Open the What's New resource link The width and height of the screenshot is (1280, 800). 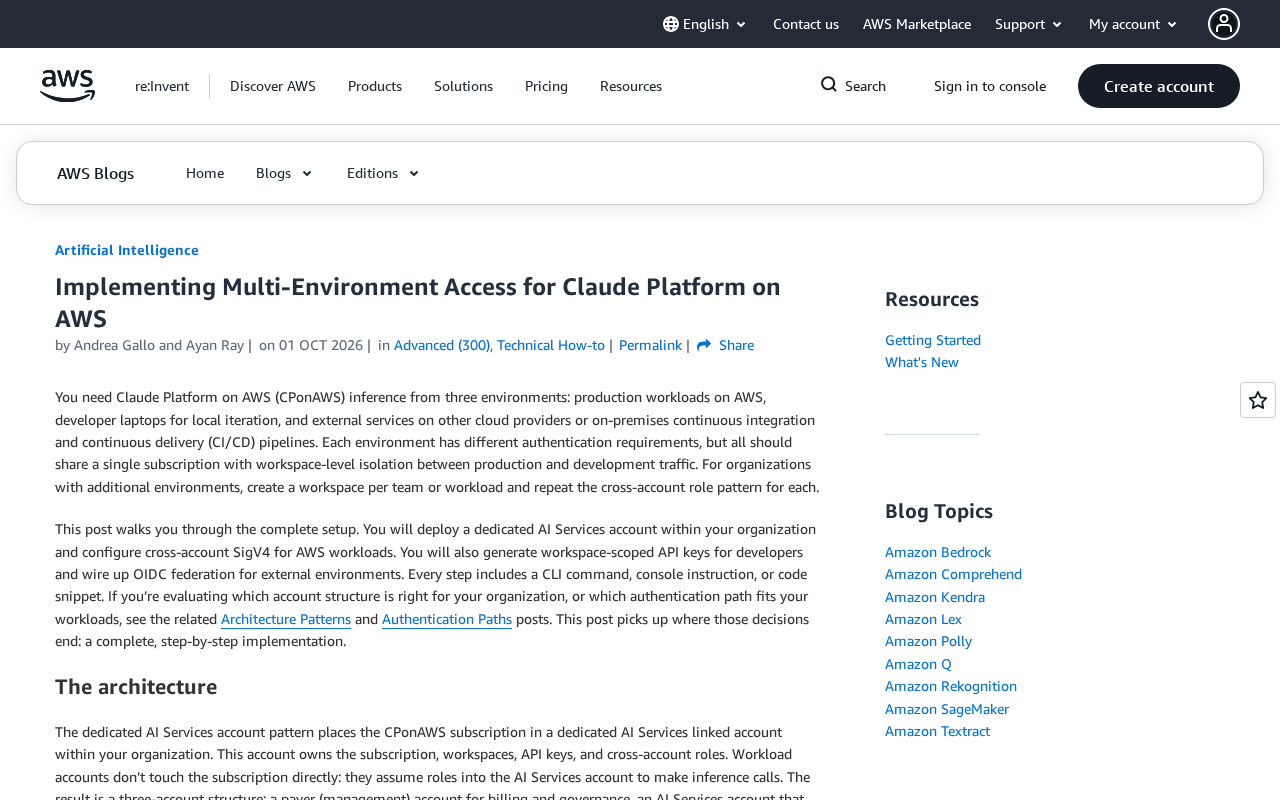[x=922, y=362]
